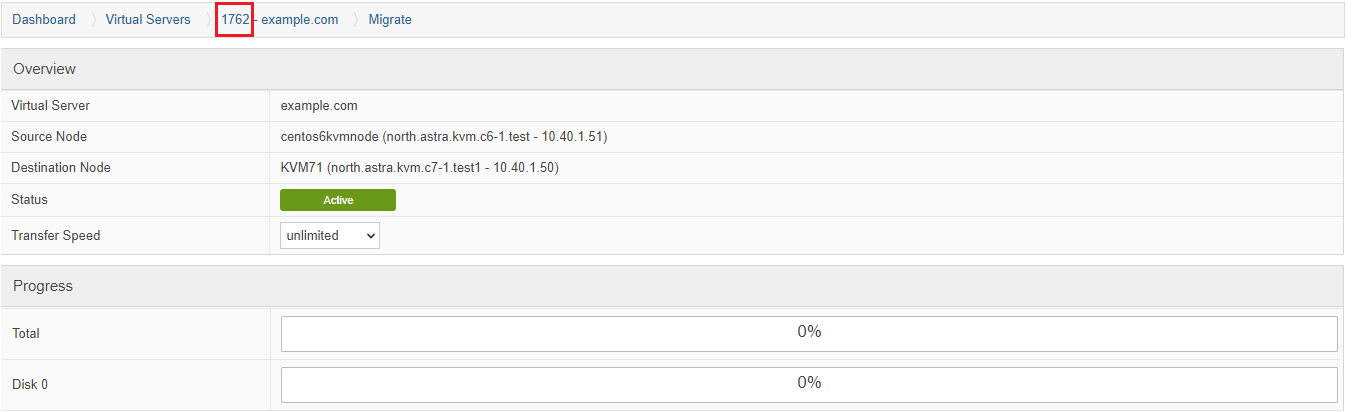Expand the Transfer Speed dropdown
This screenshot has width=1358, height=412.
click(330, 235)
